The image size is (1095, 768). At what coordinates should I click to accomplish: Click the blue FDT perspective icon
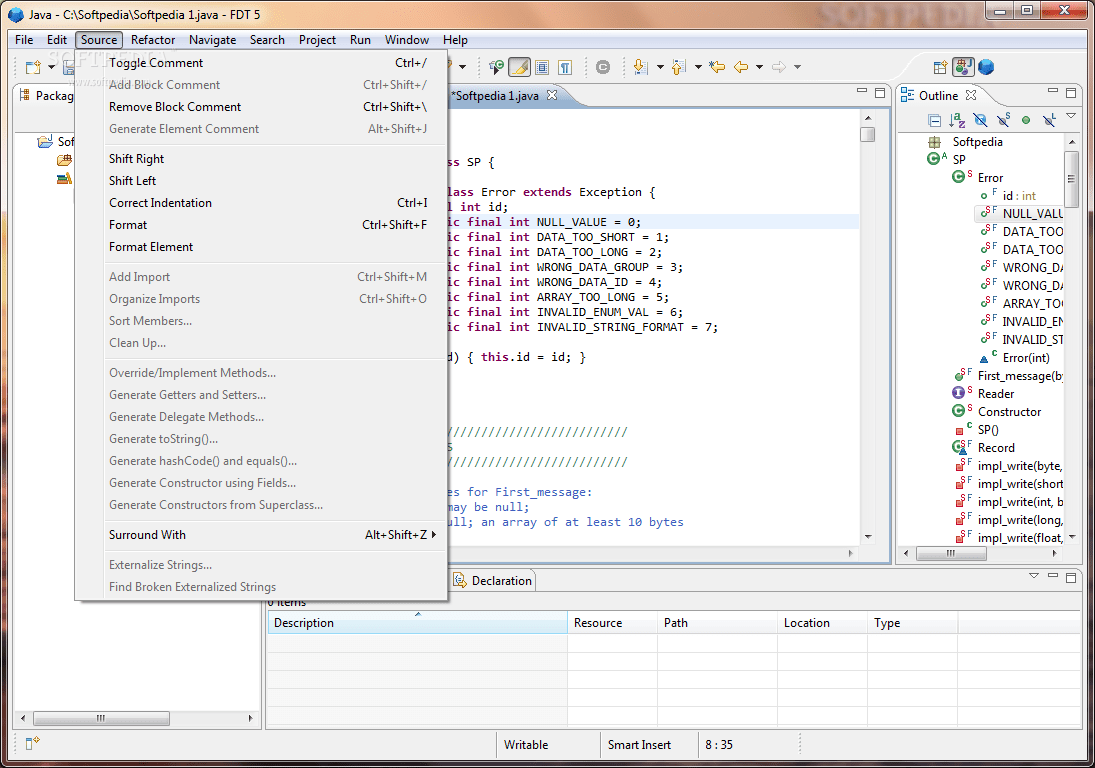click(986, 67)
